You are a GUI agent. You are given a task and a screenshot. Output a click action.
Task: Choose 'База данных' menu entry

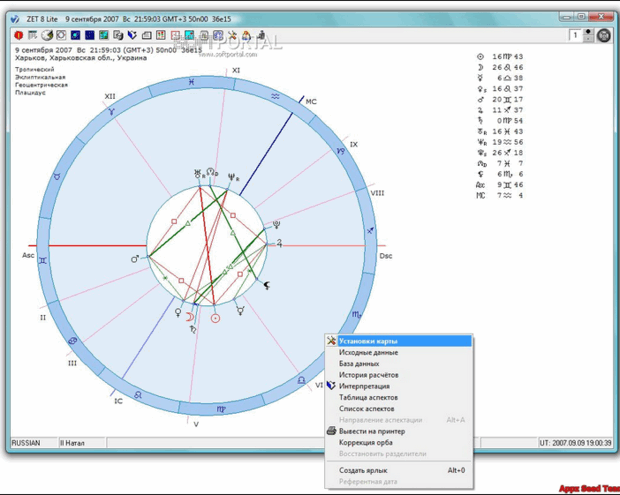[x=359, y=364]
